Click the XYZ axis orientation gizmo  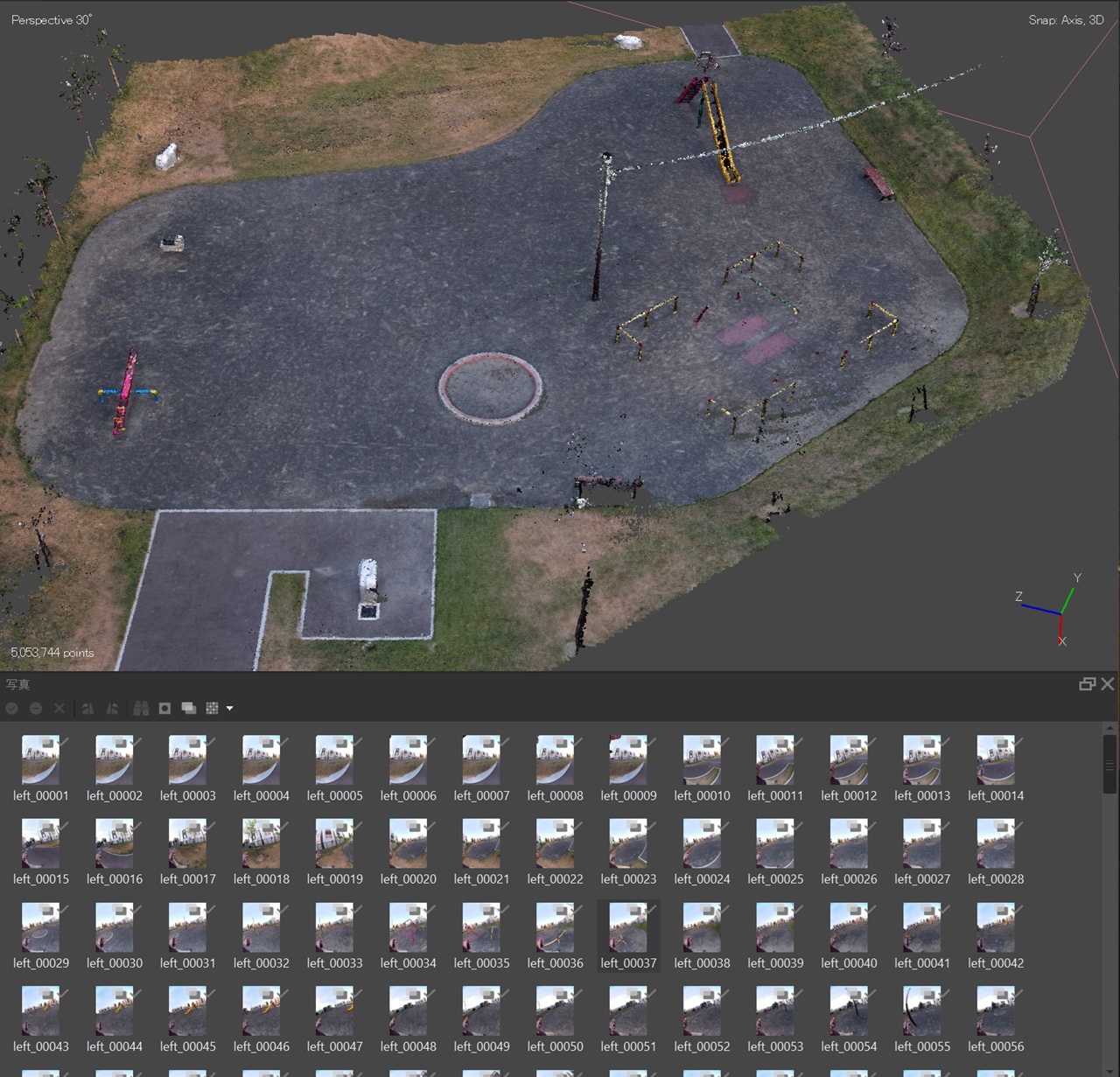click(x=1050, y=610)
